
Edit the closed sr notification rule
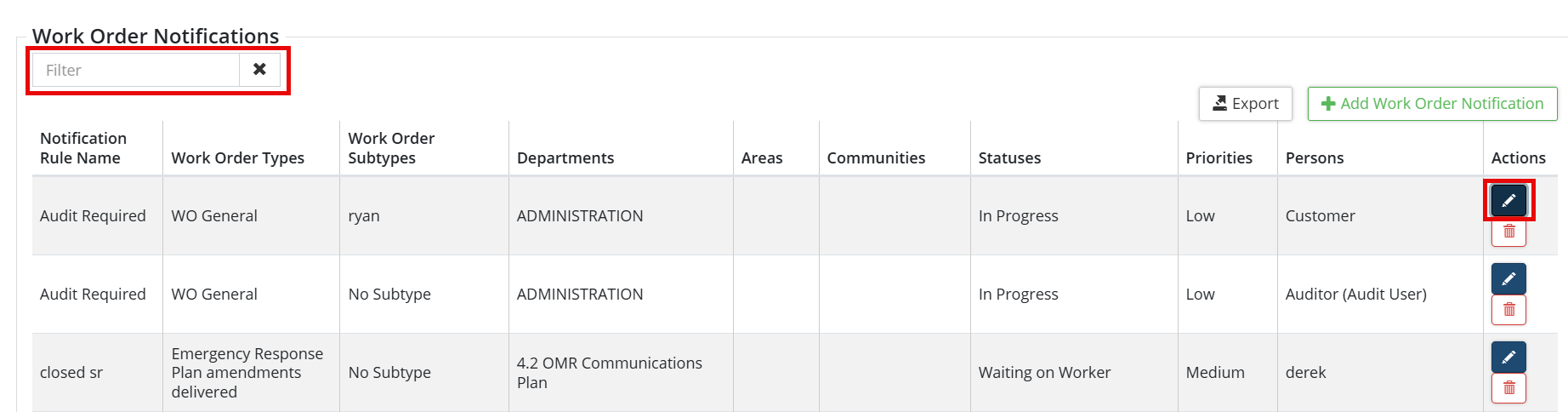point(1508,357)
